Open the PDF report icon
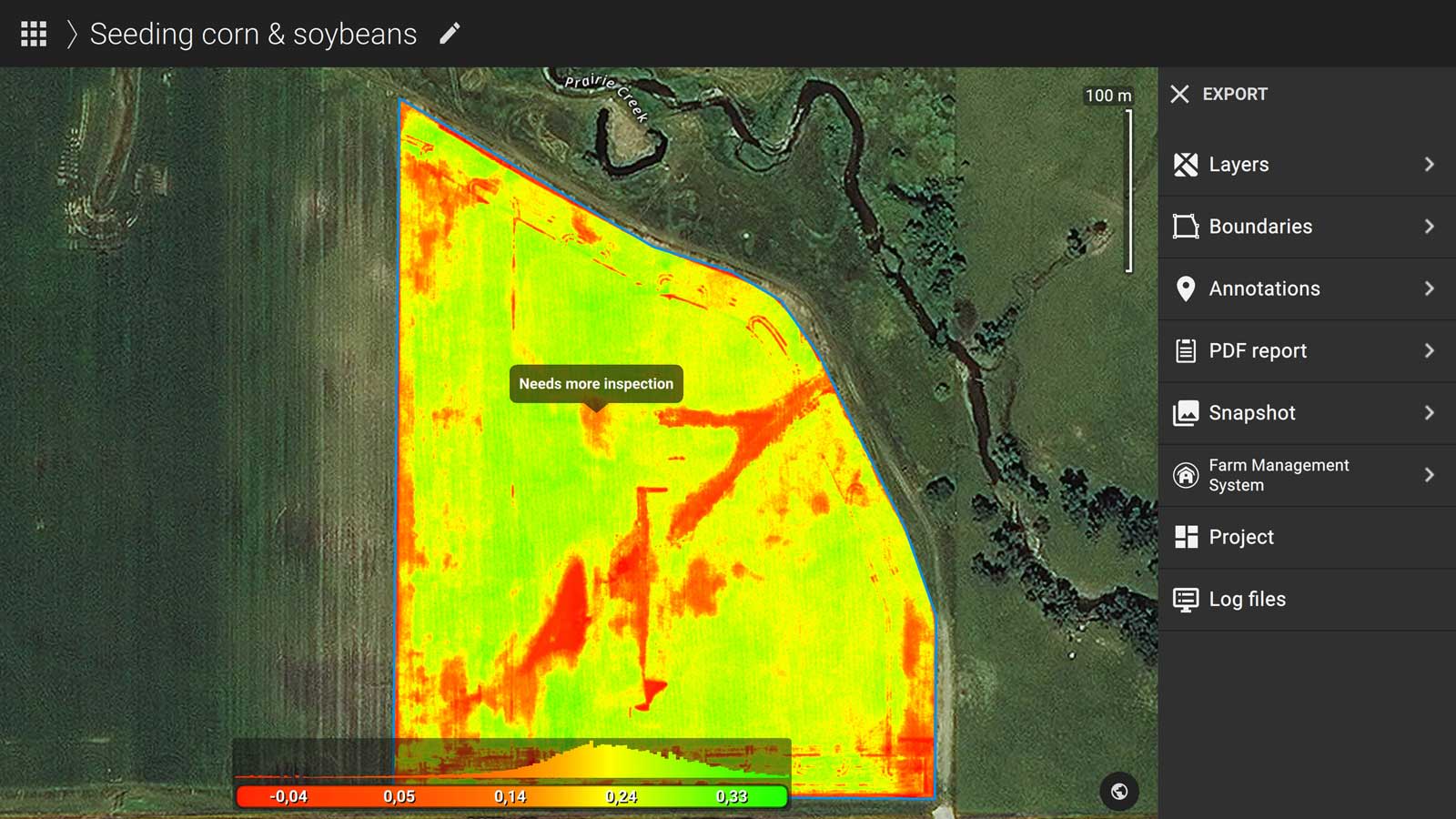Screen dimensions: 1456x819 tap(1186, 350)
